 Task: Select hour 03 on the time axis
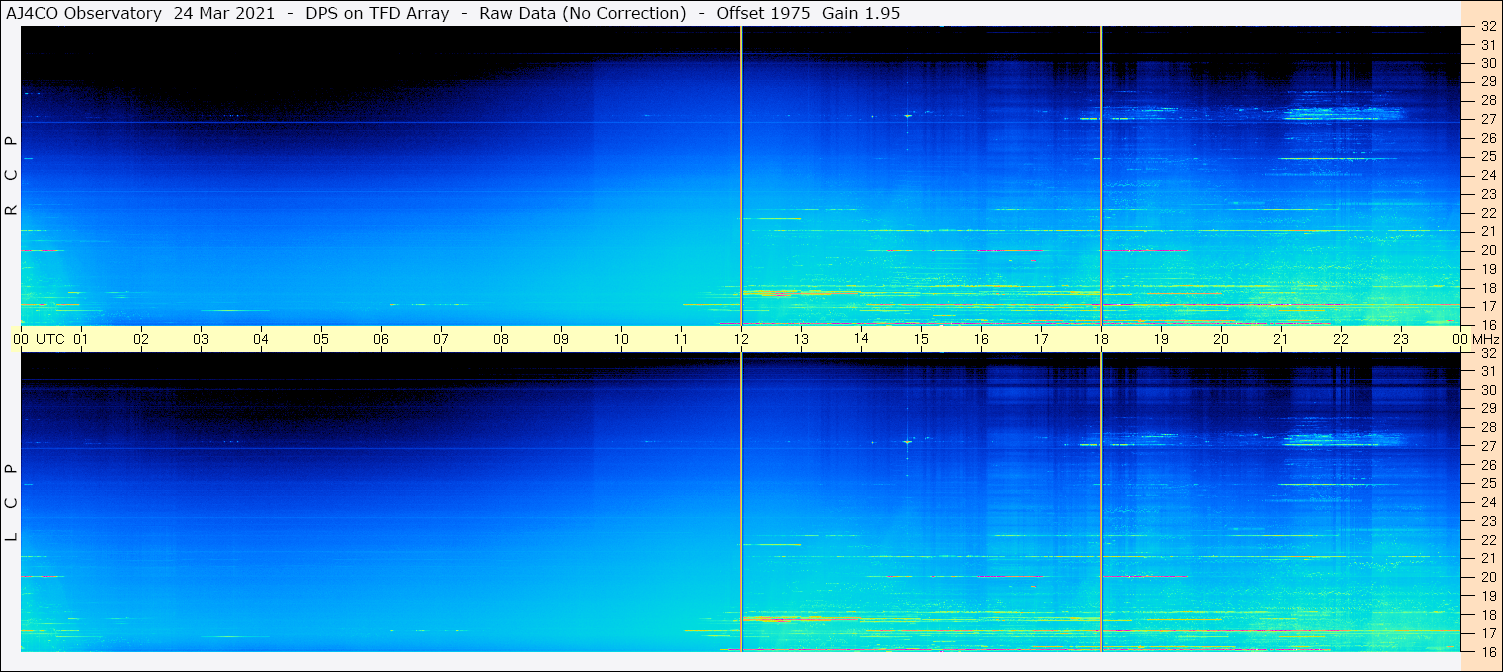(201, 339)
